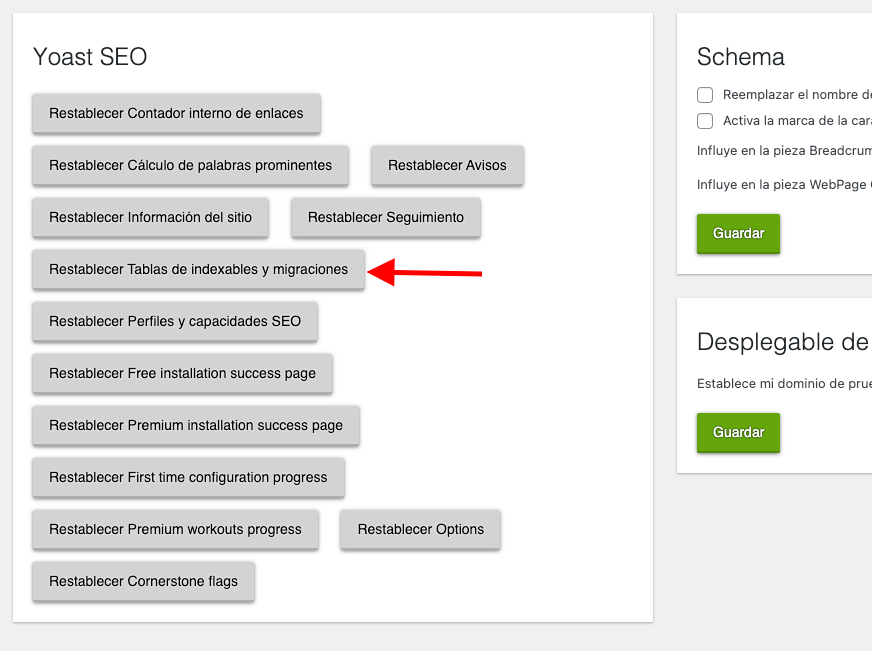Select Restablecer Información del sitio
The height and width of the screenshot is (651, 872).
tap(150, 217)
